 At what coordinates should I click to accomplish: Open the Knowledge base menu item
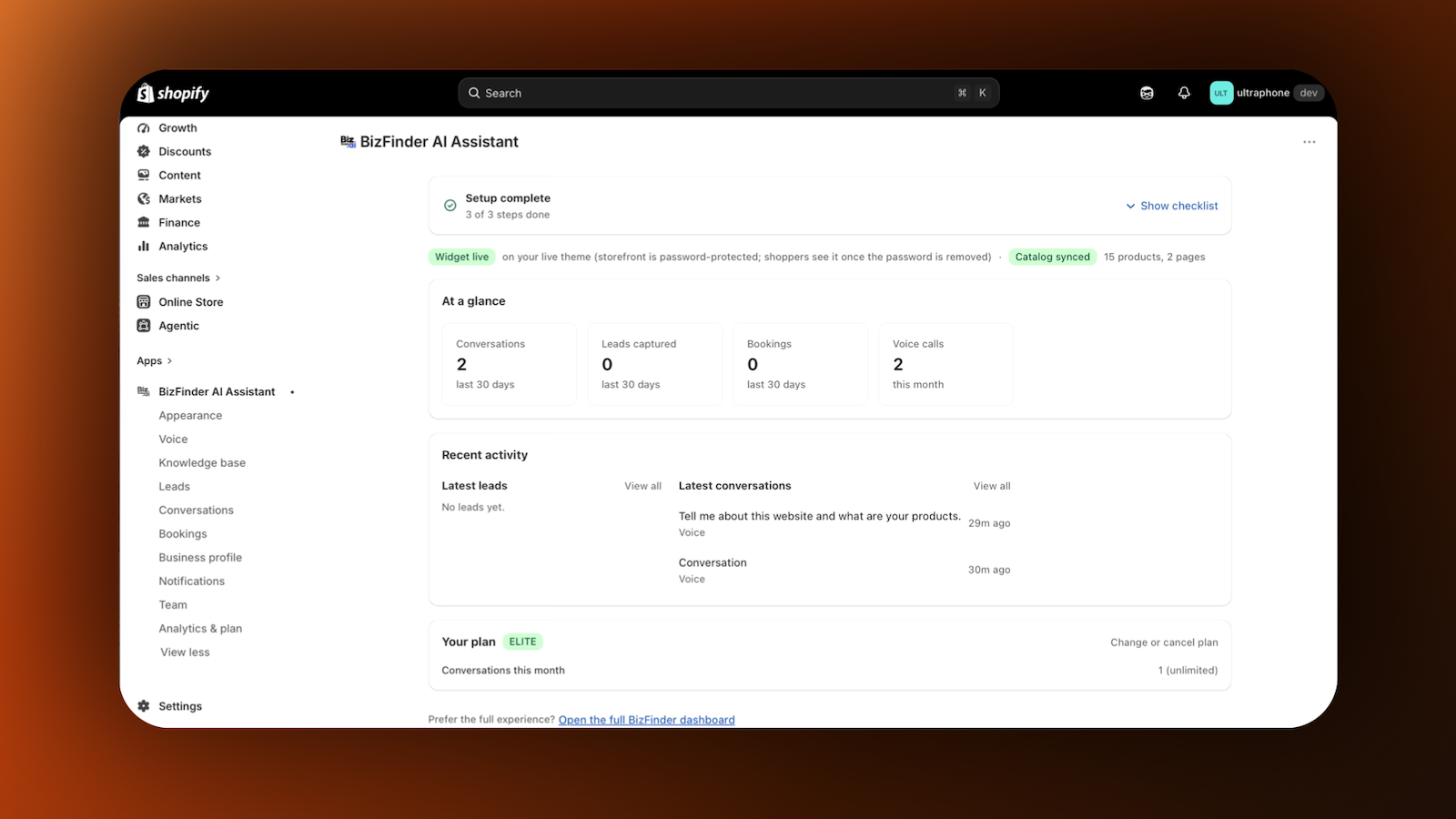pos(202,463)
